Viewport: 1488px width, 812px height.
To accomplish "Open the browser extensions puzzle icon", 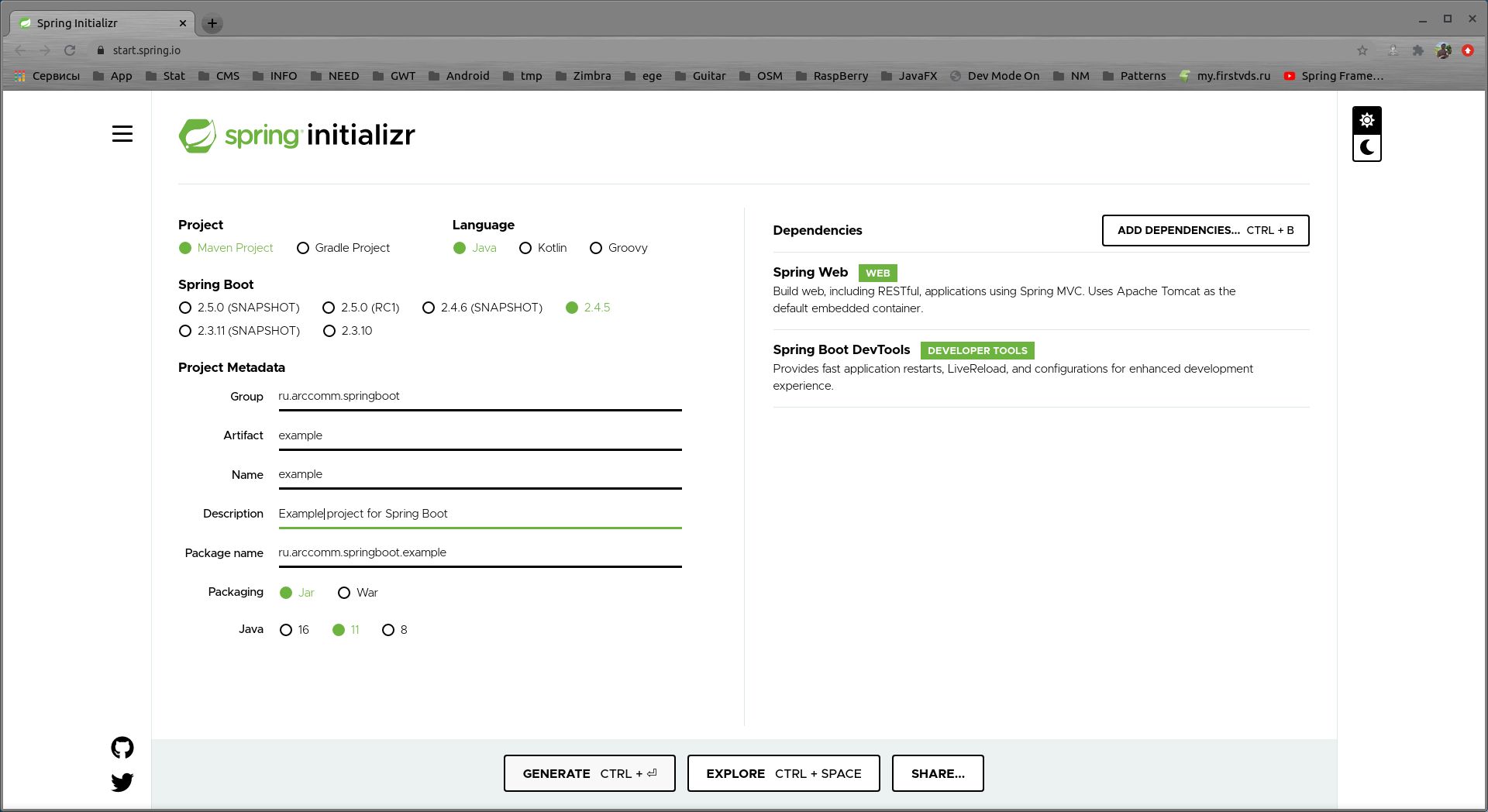I will [x=1417, y=50].
